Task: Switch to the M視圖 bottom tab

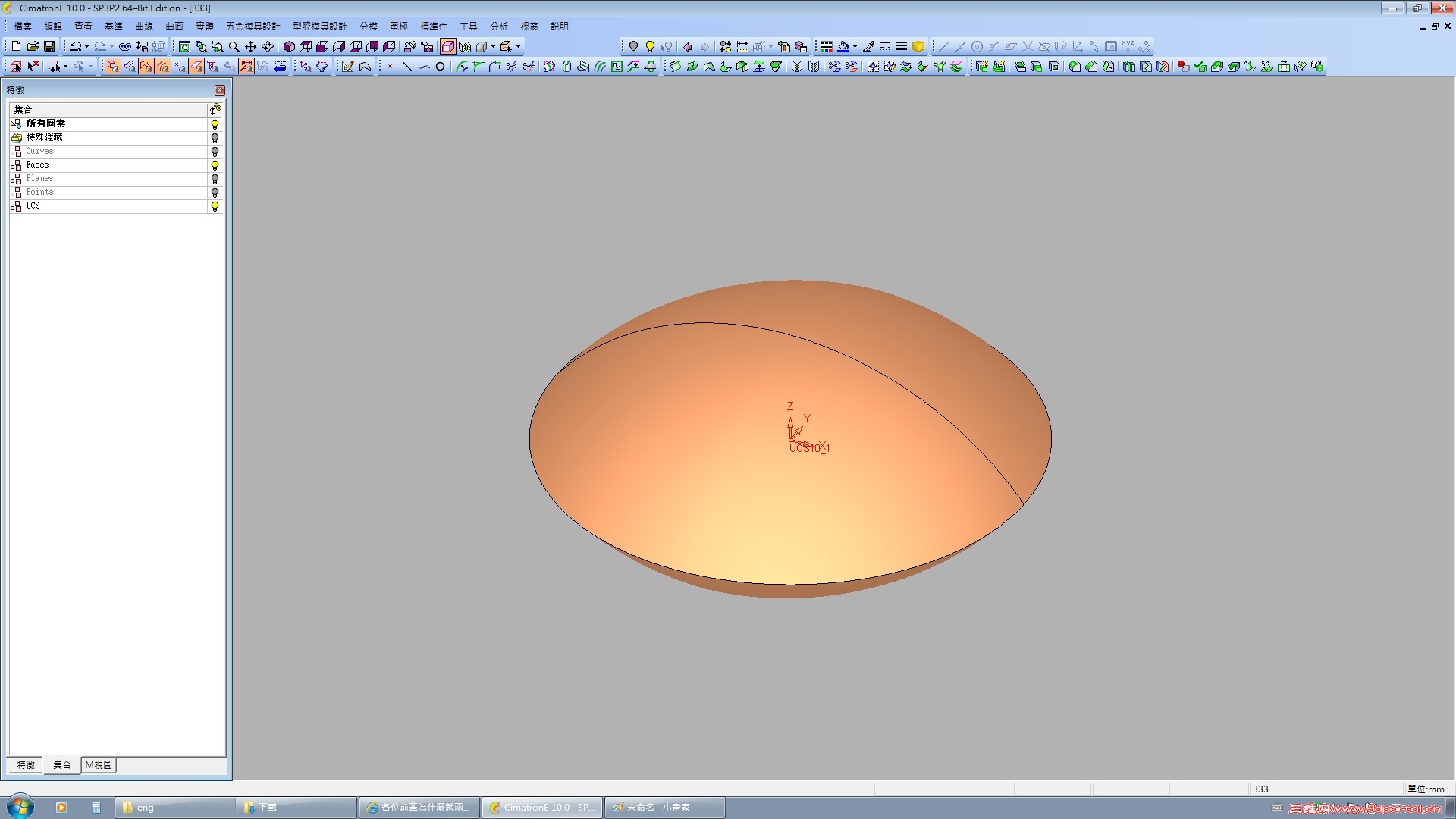Action: [x=99, y=764]
